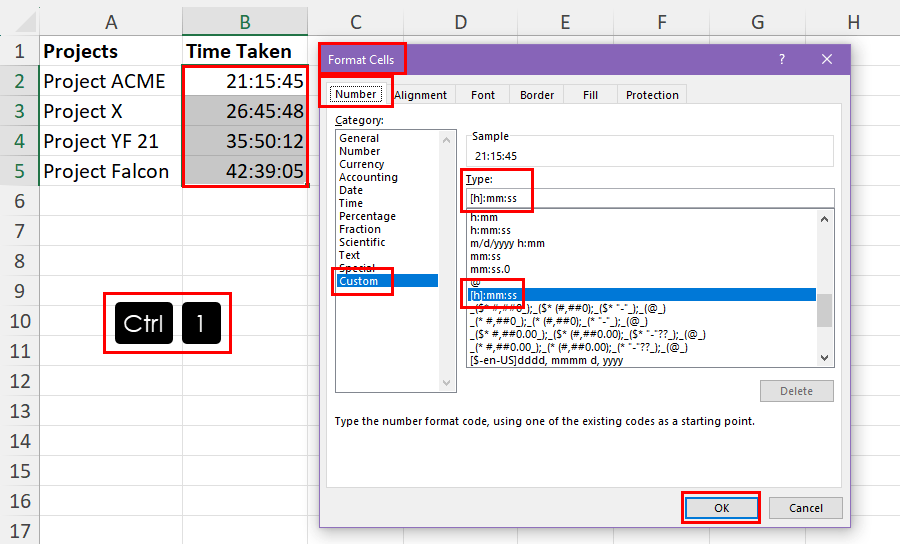Select column H header
The width and height of the screenshot is (900, 544).
tap(854, 22)
